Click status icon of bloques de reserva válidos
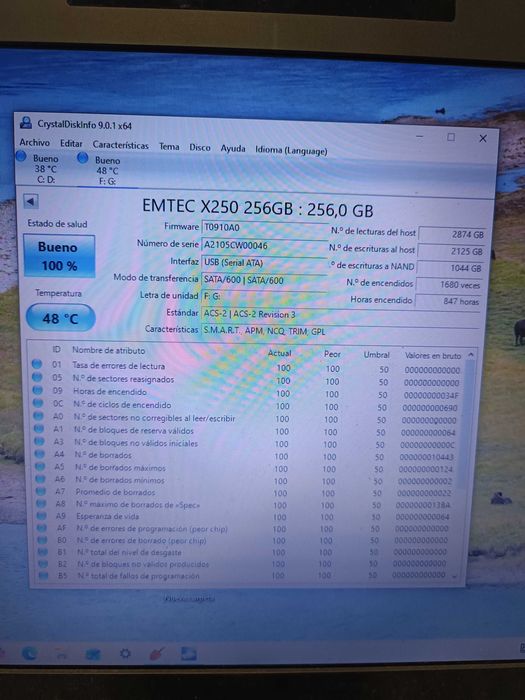 click(x=39, y=429)
